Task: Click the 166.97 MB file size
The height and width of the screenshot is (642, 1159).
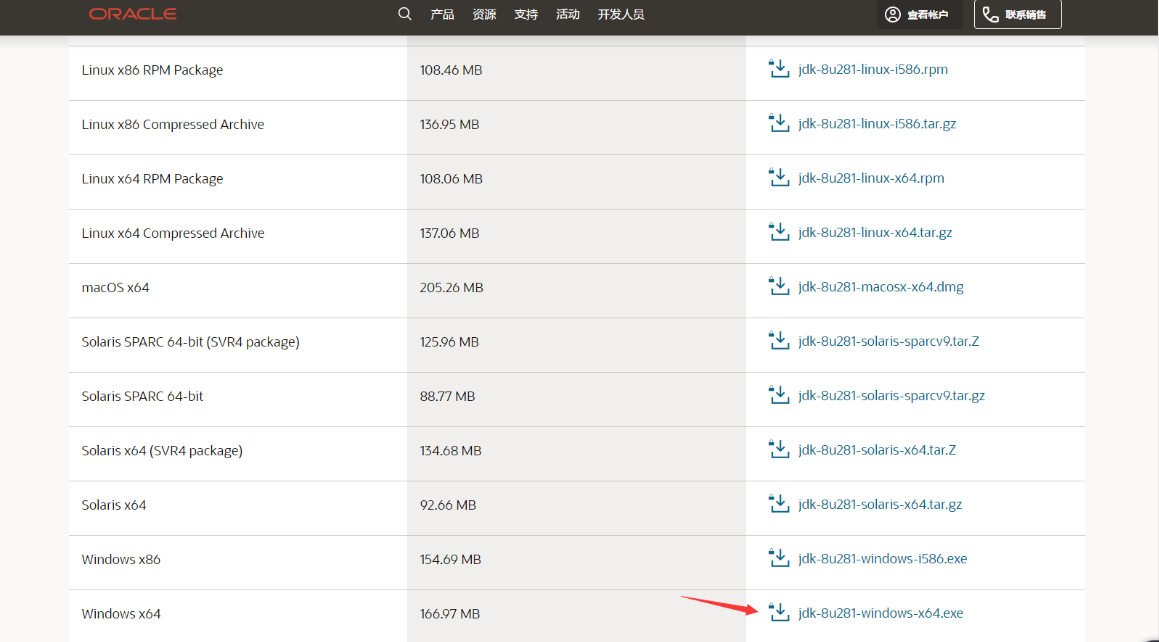Action: coord(450,614)
